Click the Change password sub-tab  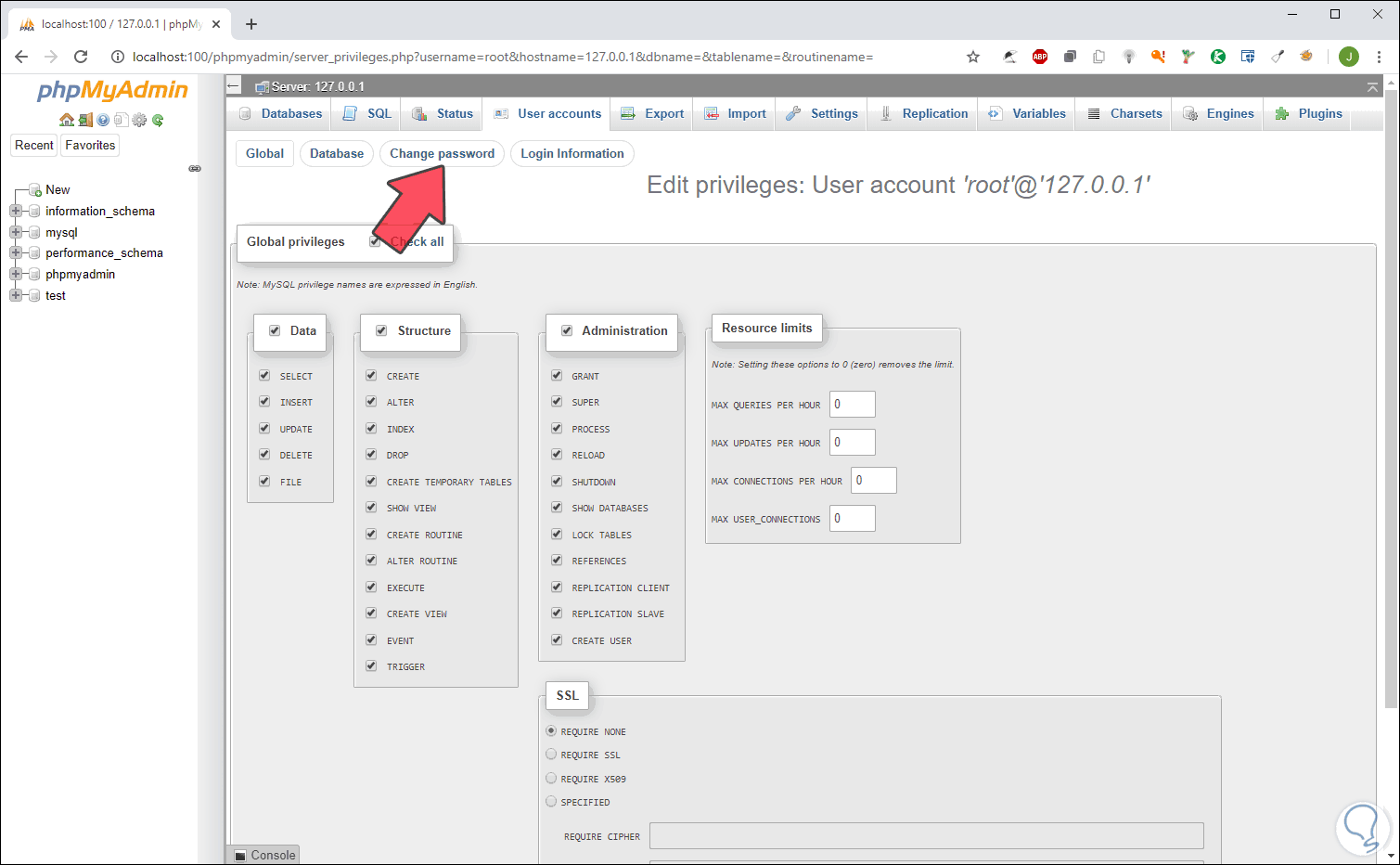click(x=442, y=154)
